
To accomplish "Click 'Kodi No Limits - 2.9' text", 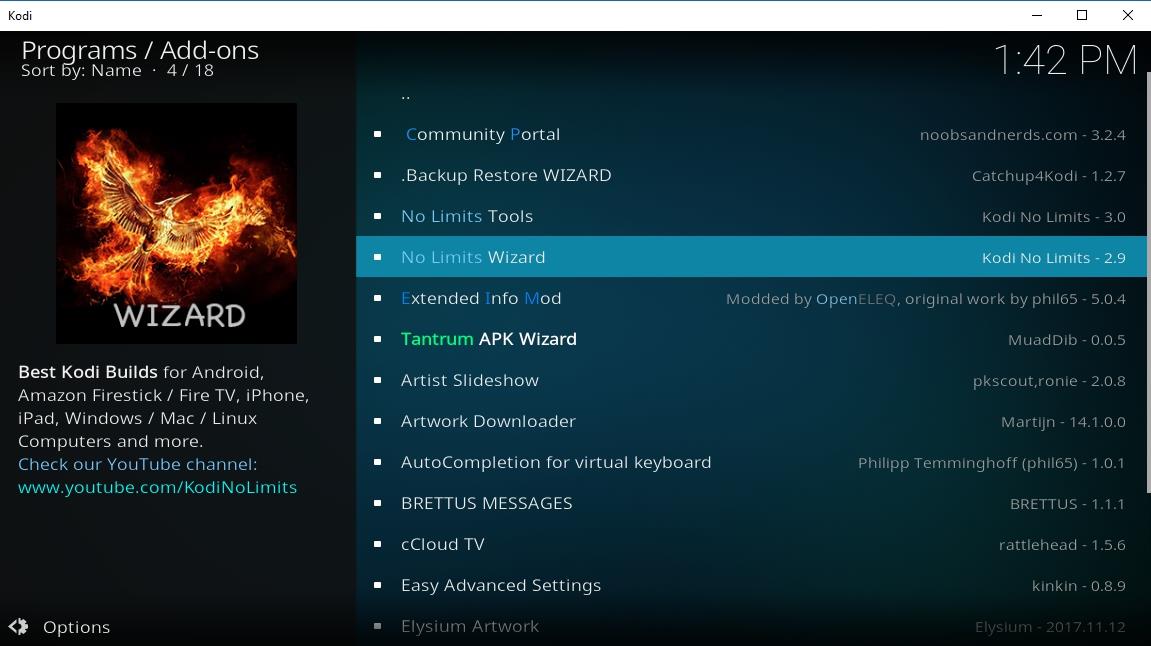I will coord(1053,258).
